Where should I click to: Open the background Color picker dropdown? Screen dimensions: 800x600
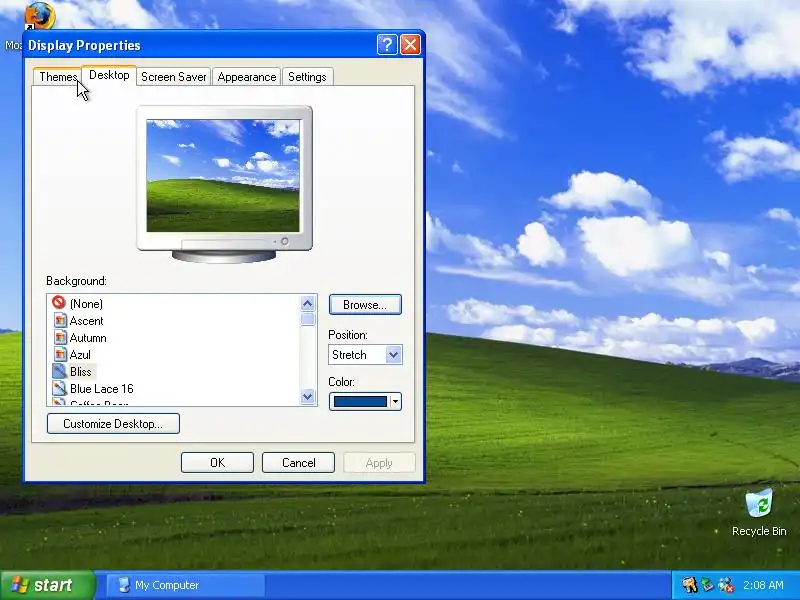pyautogui.click(x=365, y=402)
